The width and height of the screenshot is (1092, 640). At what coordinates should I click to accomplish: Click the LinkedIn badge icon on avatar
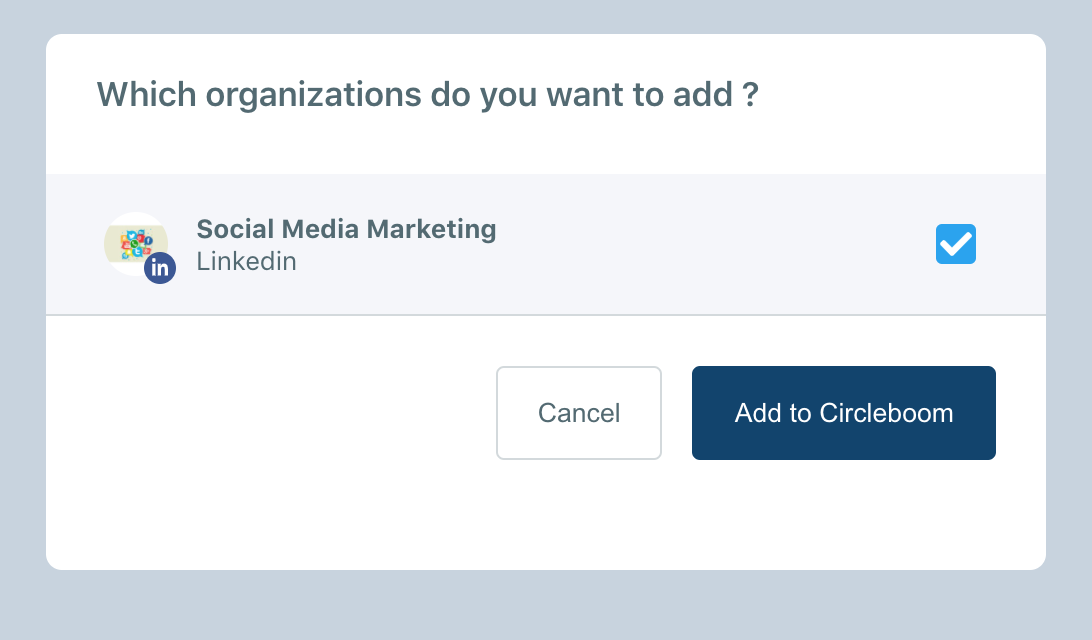[x=159, y=268]
